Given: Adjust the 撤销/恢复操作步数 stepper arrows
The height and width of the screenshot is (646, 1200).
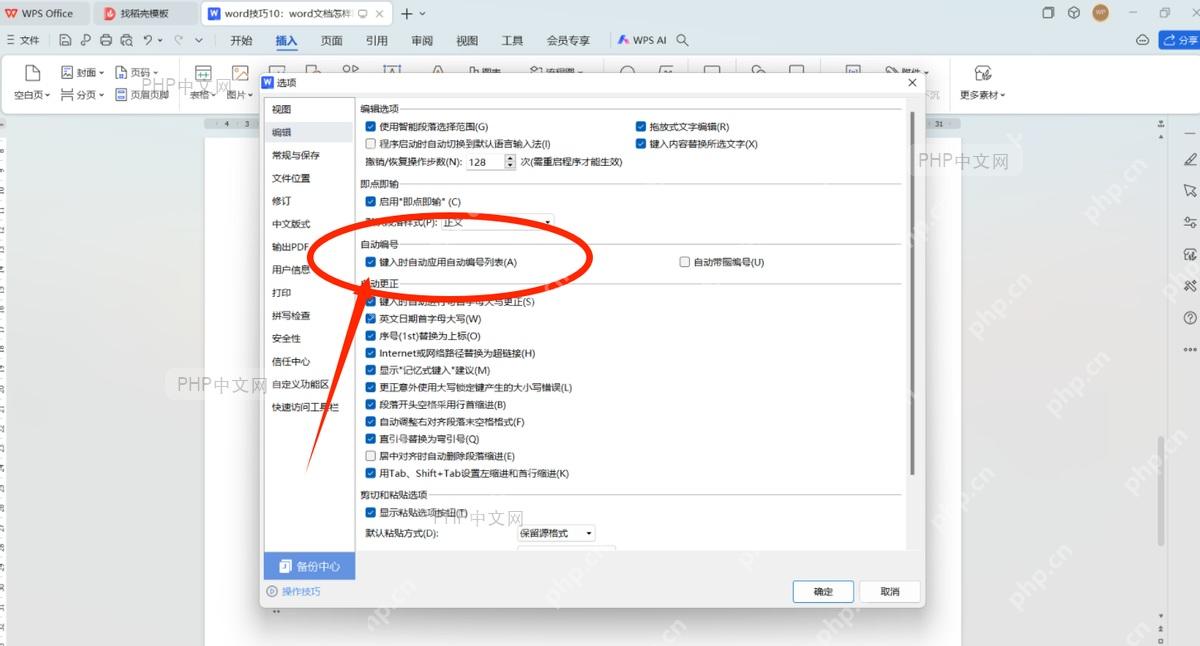Looking at the screenshot, I should (x=511, y=162).
